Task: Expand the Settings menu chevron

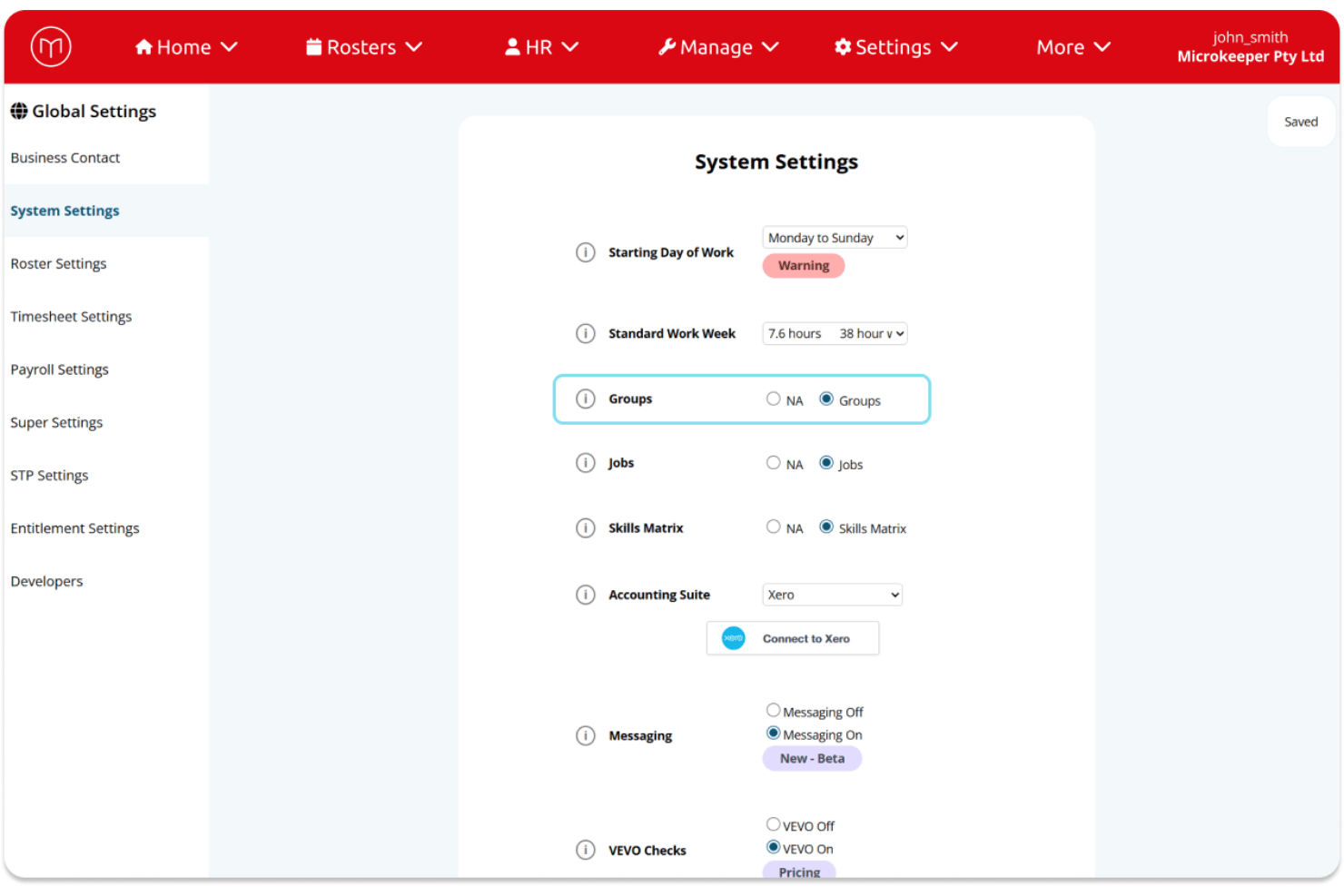Action: [x=949, y=47]
